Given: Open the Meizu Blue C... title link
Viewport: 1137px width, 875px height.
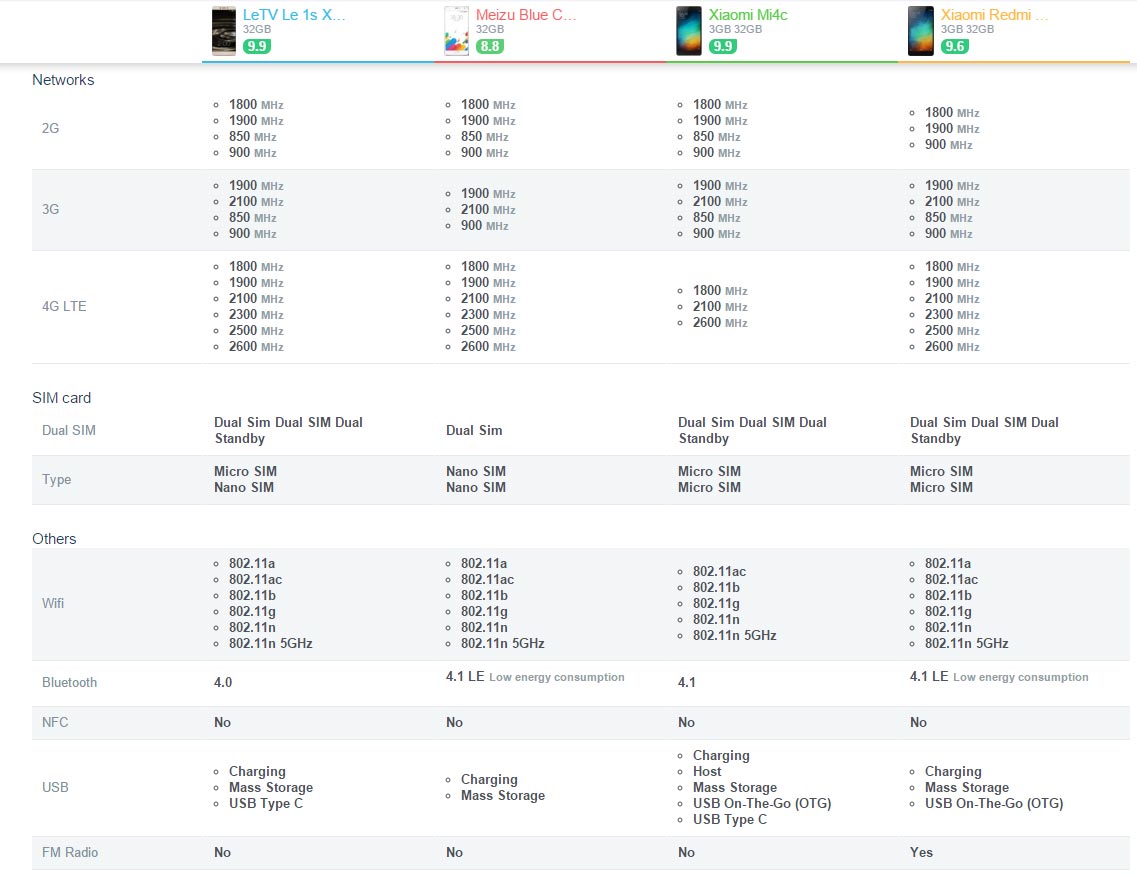Looking at the screenshot, I should point(526,14).
